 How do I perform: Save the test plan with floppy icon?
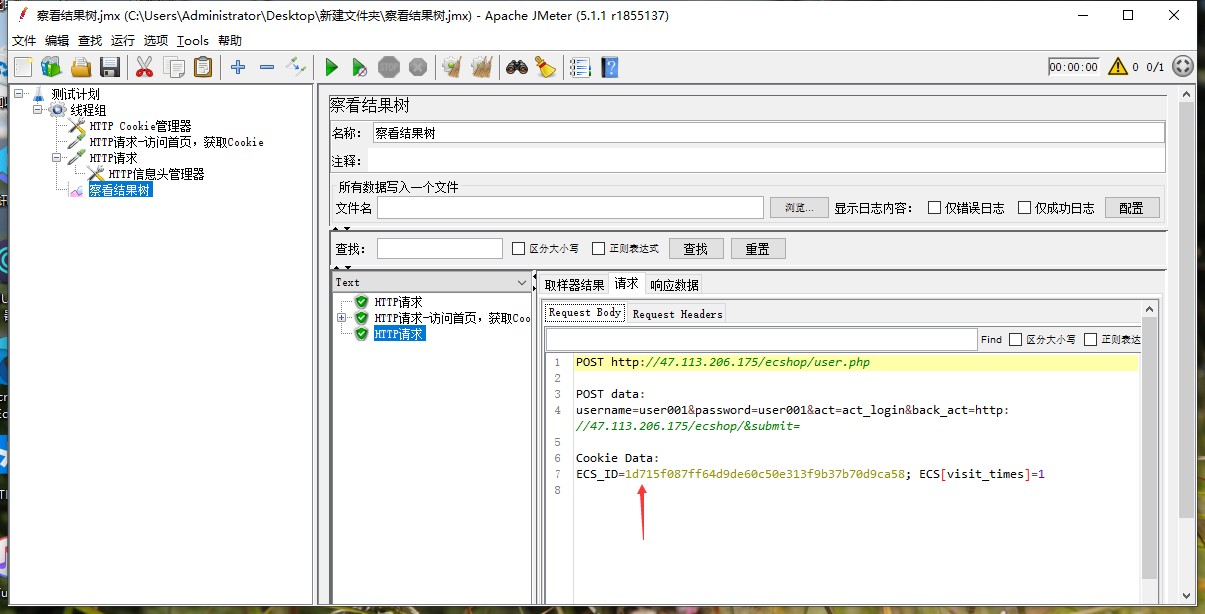coord(110,67)
